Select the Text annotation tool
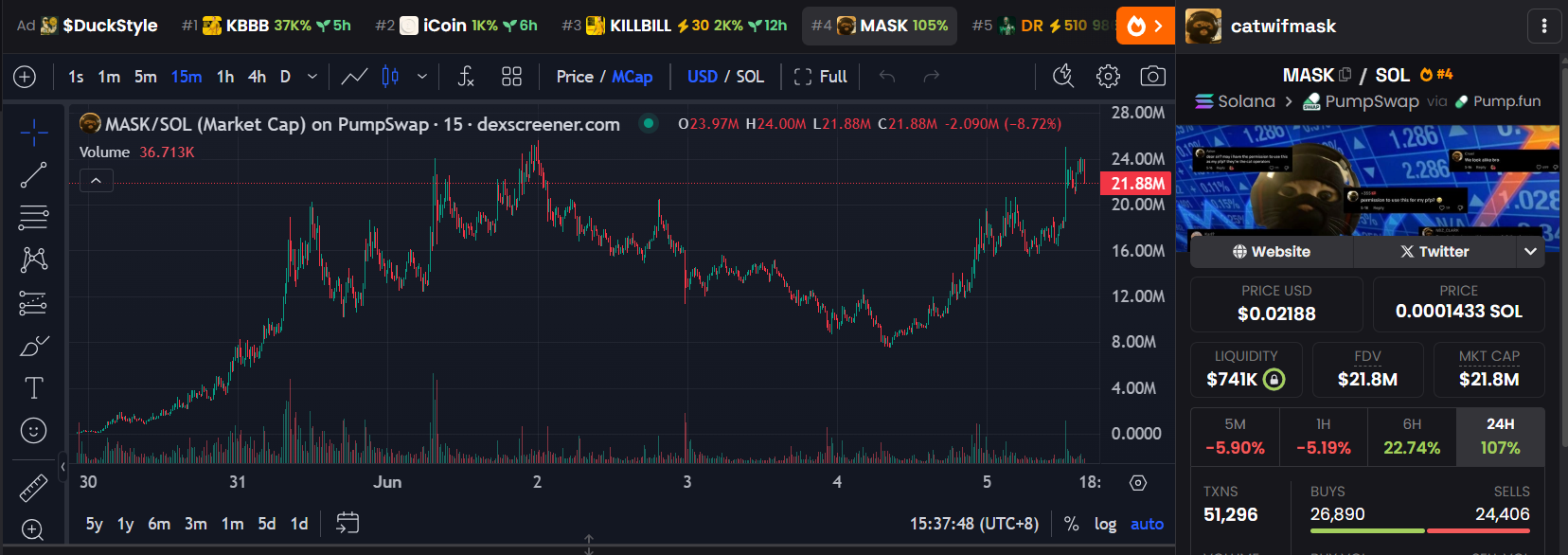This screenshot has height=555, width=1568. [33, 387]
